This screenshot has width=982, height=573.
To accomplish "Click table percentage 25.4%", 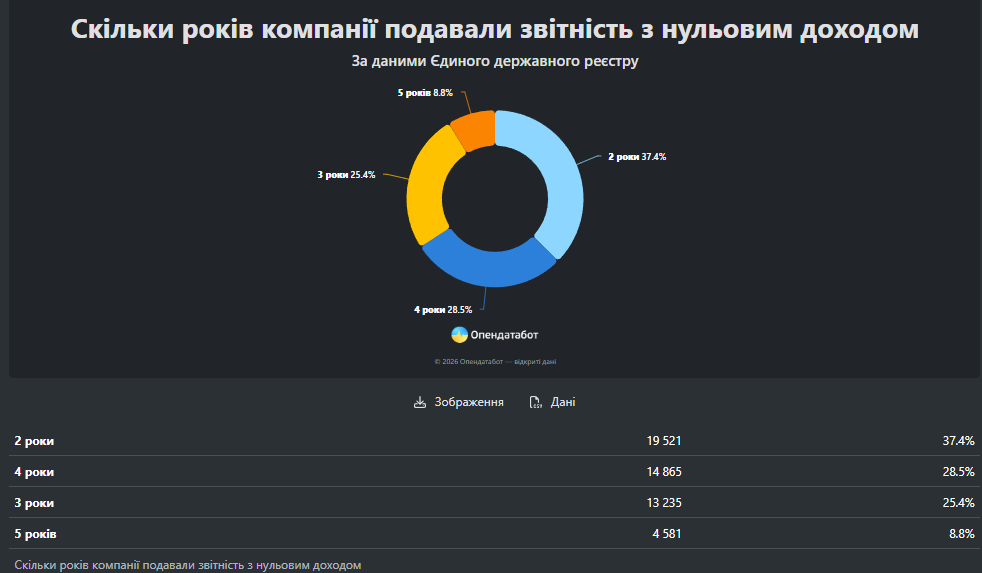I will [959, 503].
